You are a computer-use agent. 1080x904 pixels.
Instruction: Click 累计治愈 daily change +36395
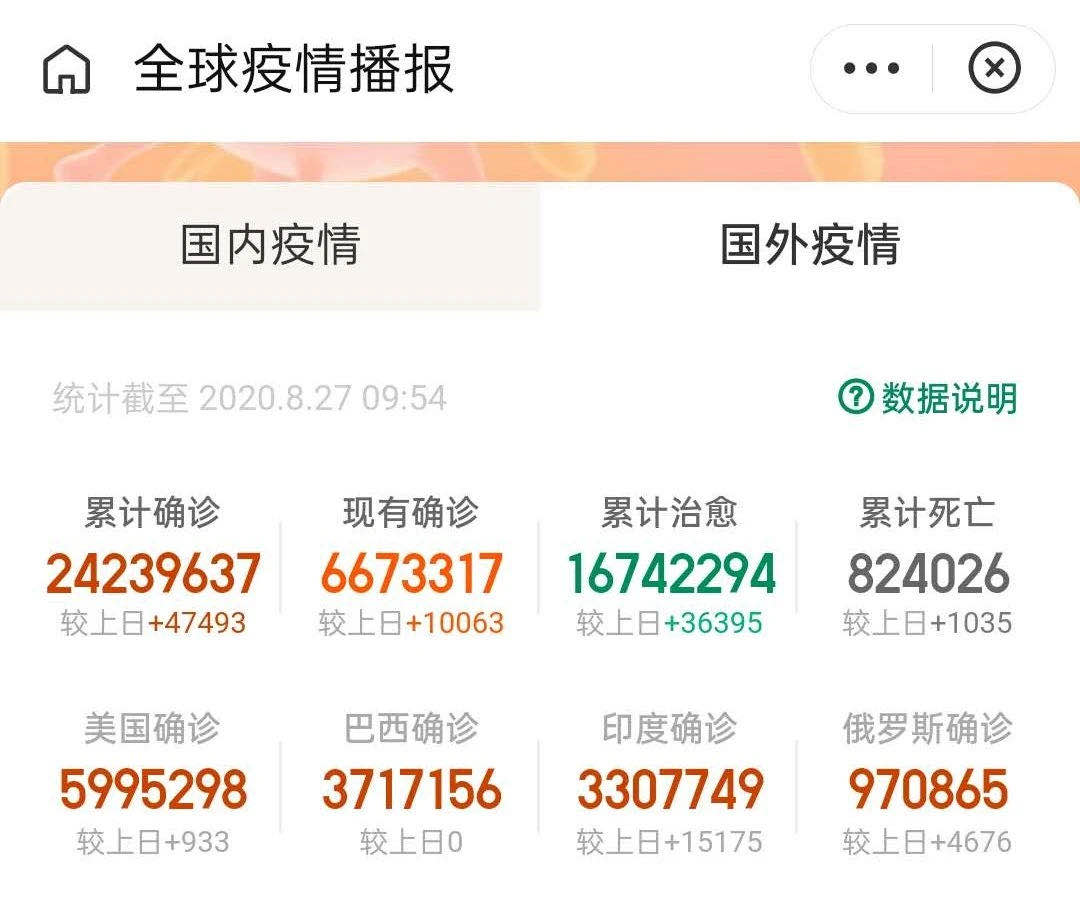click(x=712, y=623)
